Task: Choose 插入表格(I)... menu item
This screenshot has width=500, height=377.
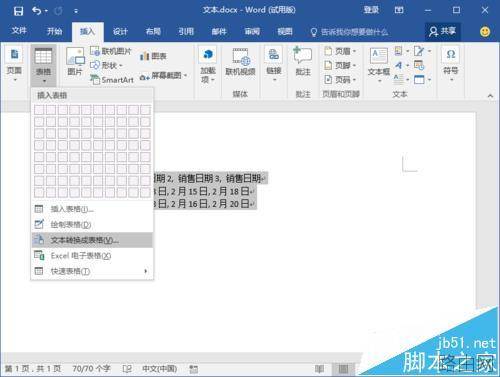Action: point(92,209)
